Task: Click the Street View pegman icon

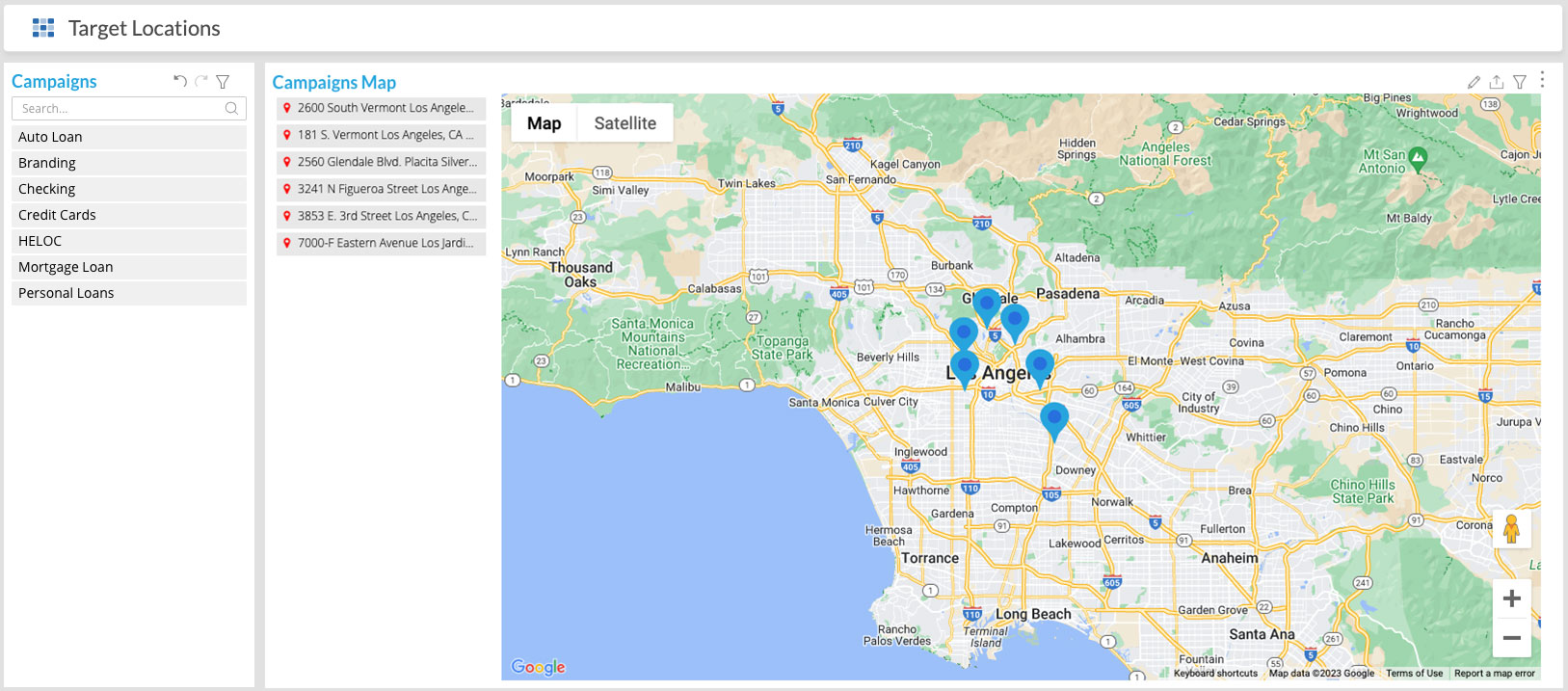Action: pos(1511,529)
